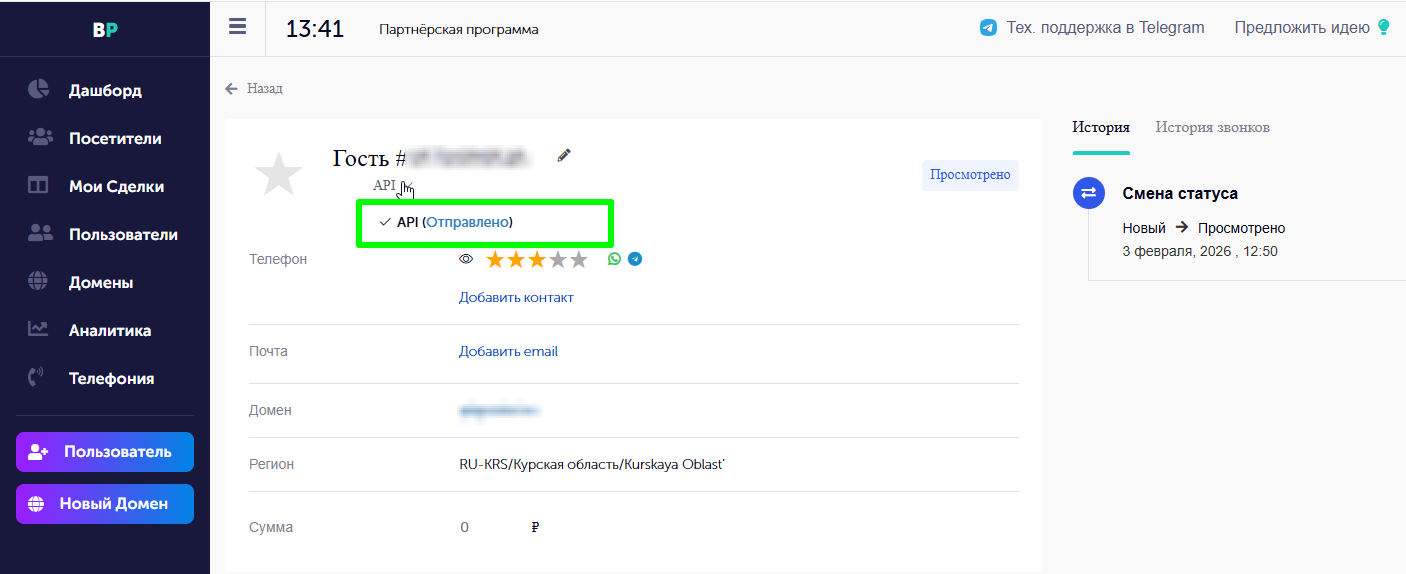Open Telegram contact icon in phone row

635,259
